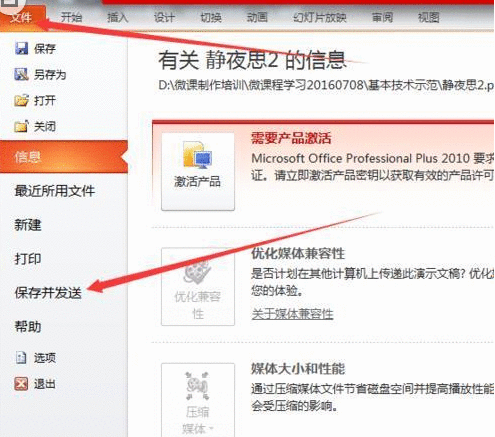The image size is (495, 437).
Task: Click the Compress Media icon
Action: (198, 386)
